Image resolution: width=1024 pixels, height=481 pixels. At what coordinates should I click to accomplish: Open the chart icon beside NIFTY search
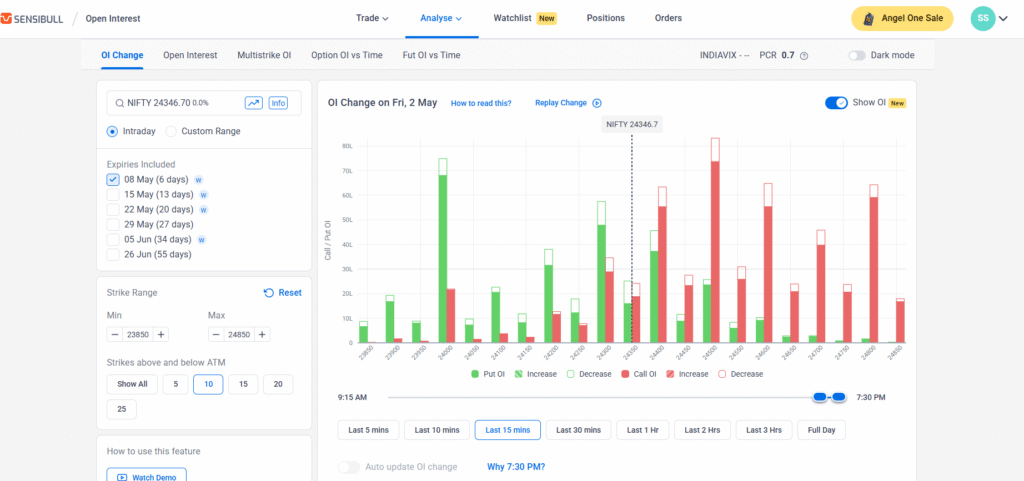(254, 103)
